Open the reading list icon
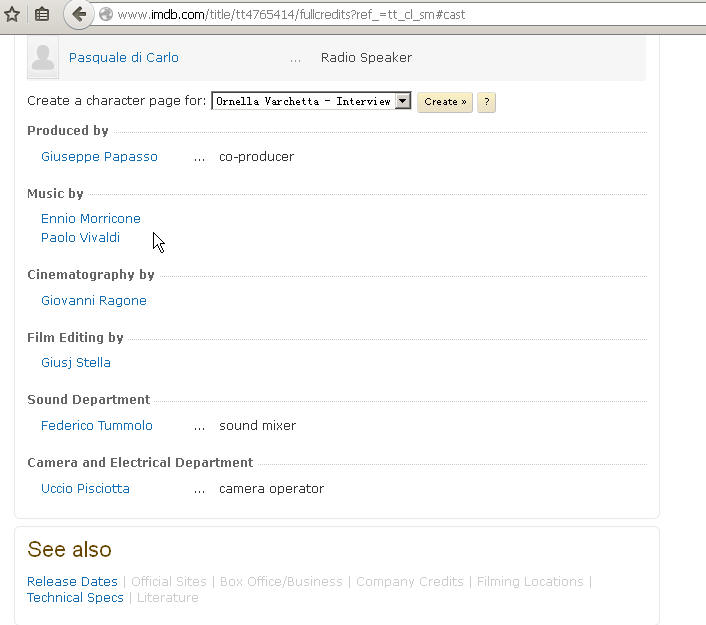This screenshot has height=625, width=706. point(42,14)
